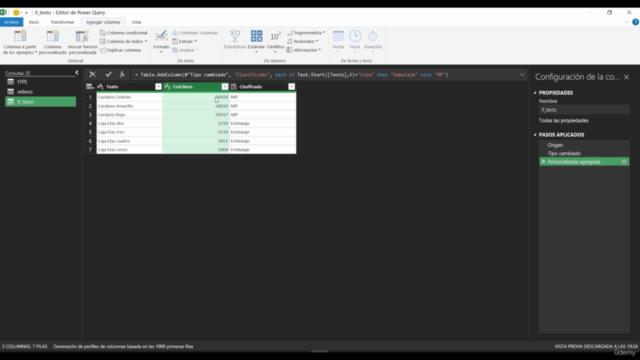Open the Texto column filter dropdown
Screen dimensions: 640x360
click(x=158, y=87)
